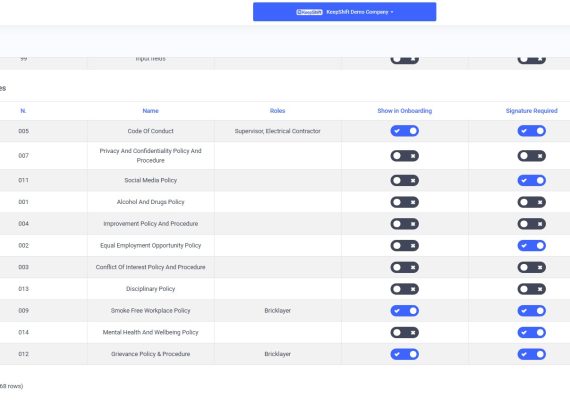Select Conflict Of Interest Policy And Procedure name
This screenshot has width=570, height=400.
[150, 267]
